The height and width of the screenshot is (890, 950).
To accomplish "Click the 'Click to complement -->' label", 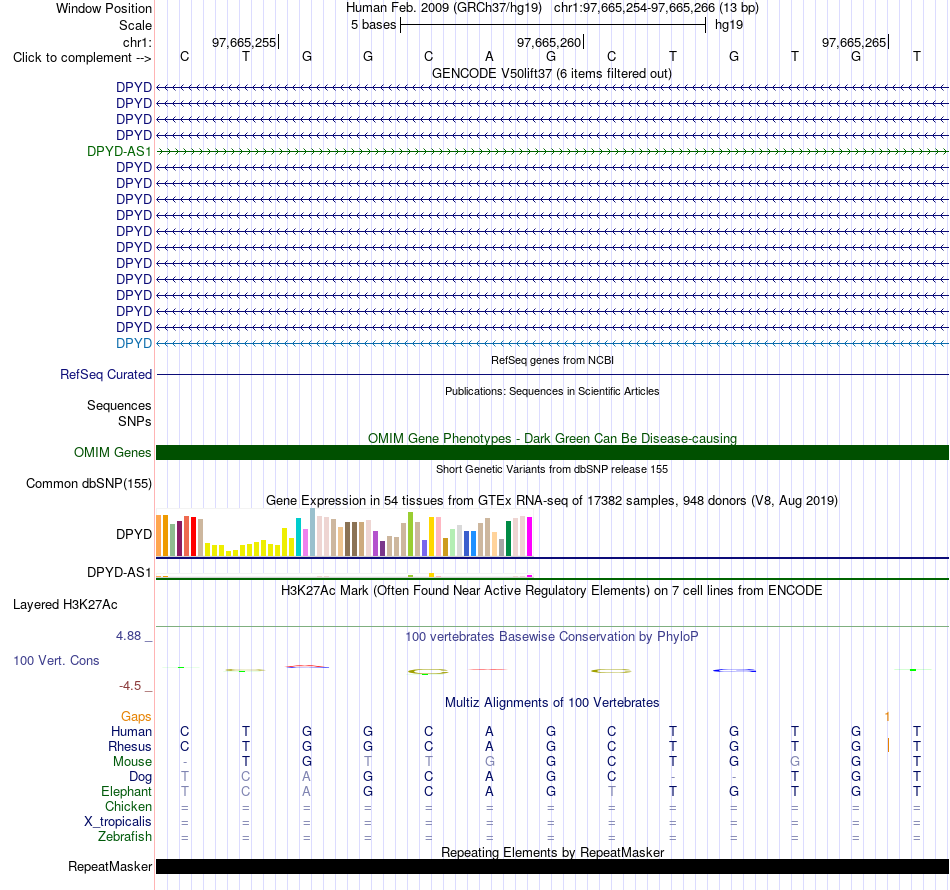I will click(82, 58).
